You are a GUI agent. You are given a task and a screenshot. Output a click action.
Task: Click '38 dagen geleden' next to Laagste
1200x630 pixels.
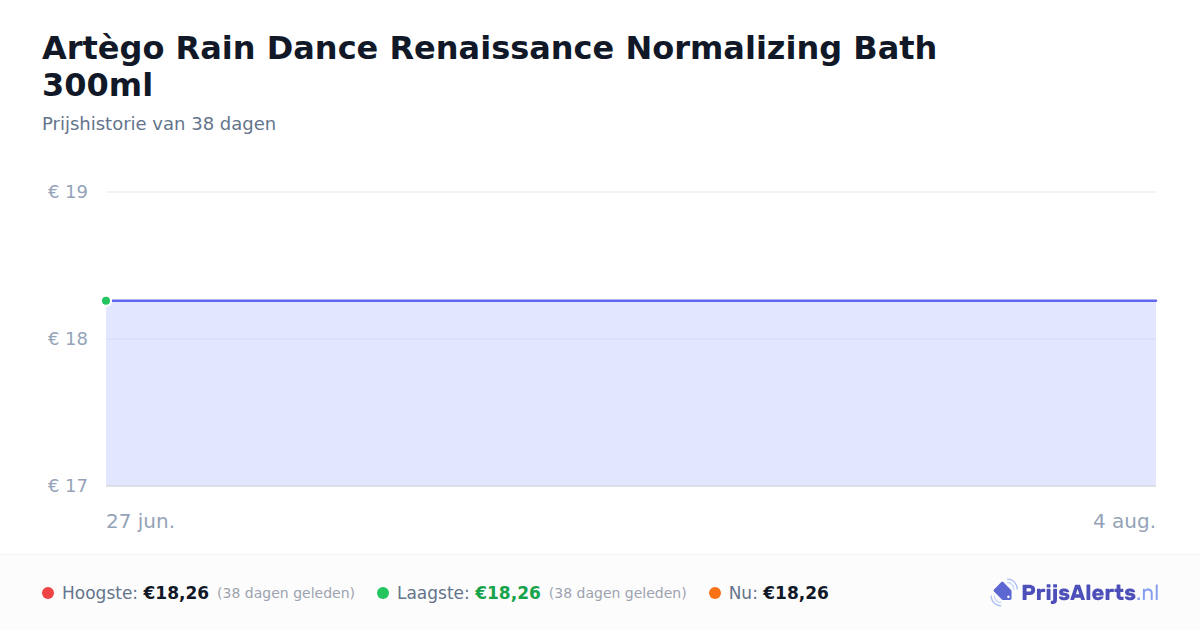click(x=618, y=593)
